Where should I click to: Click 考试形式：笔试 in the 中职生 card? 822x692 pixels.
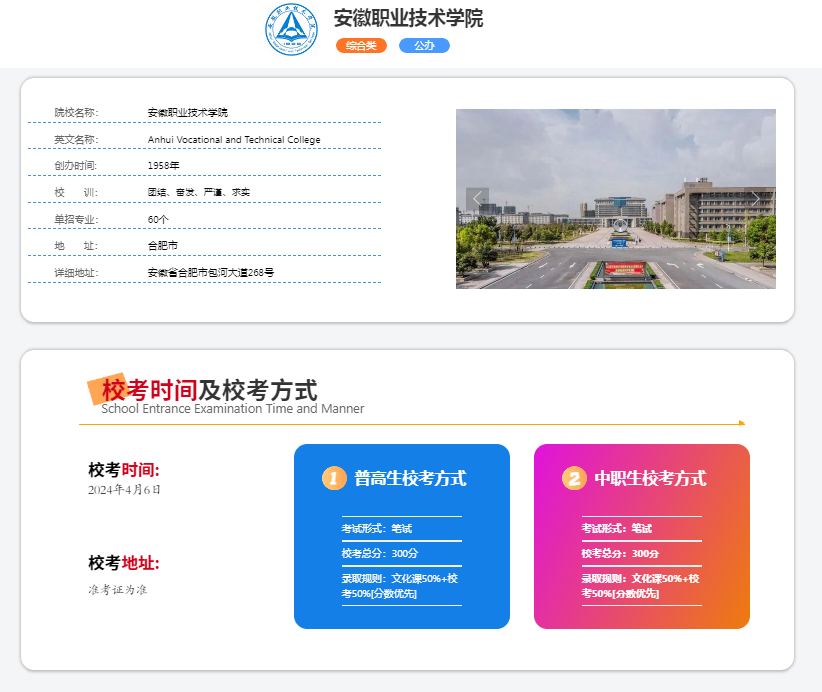[x=617, y=528]
